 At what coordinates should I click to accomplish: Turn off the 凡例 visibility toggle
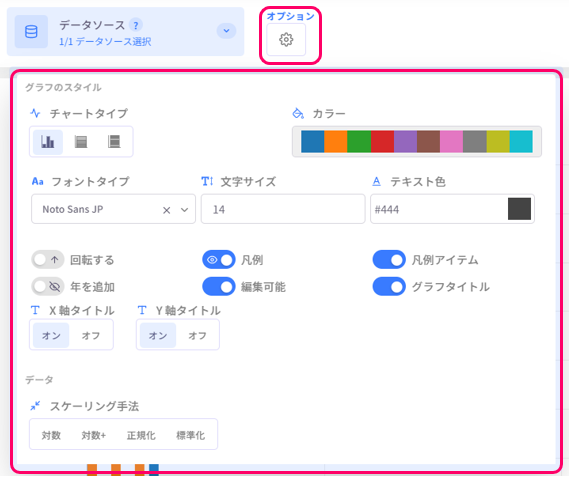tap(219, 260)
